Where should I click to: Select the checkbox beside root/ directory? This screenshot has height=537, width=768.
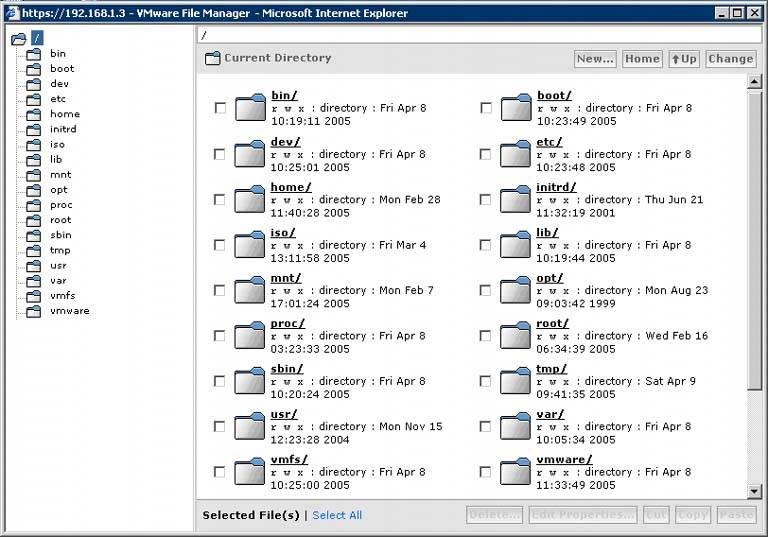(x=486, y=335)
